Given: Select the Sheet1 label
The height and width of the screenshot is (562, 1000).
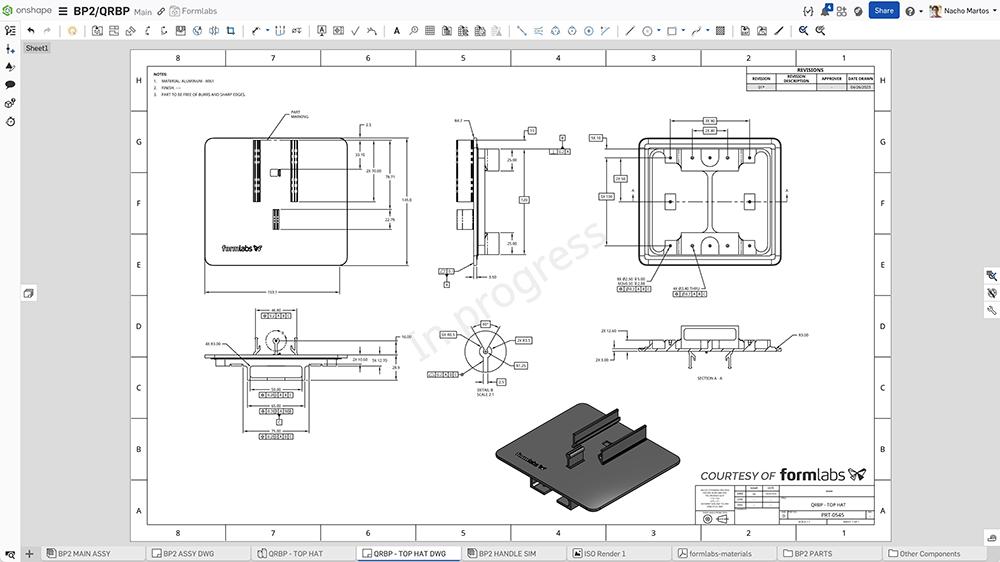Looking at the screenshot, I should point(37,48).
